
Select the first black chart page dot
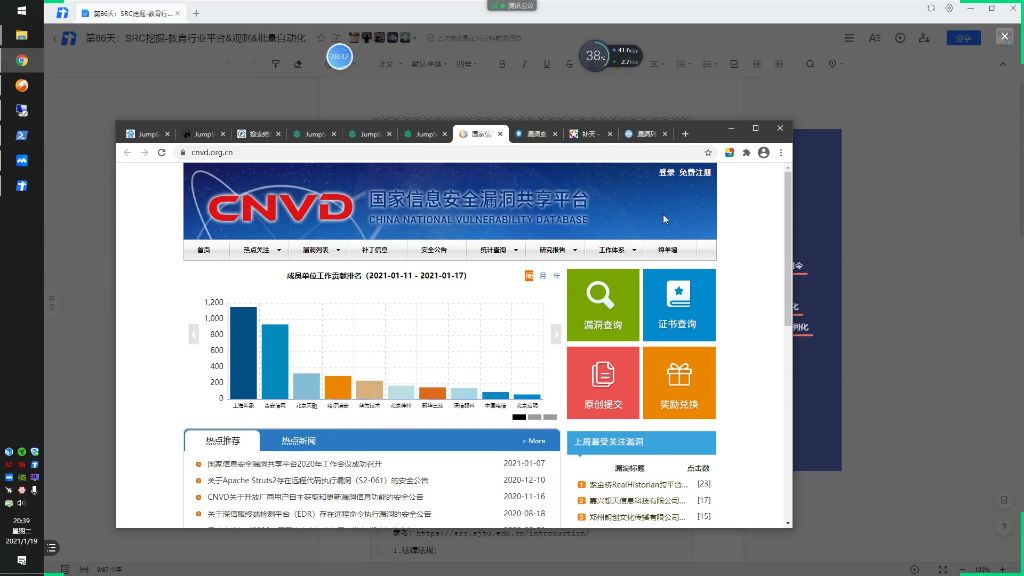519,417
